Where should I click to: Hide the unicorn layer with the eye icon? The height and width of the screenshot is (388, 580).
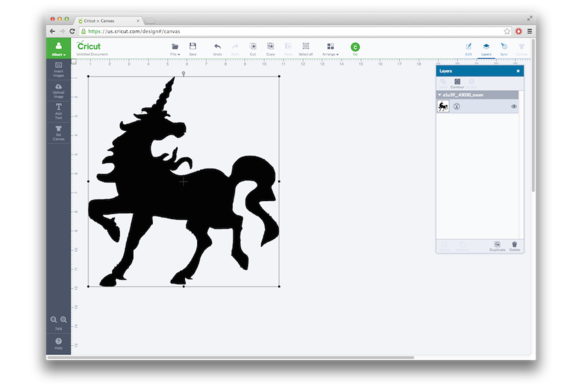point(514,107)
